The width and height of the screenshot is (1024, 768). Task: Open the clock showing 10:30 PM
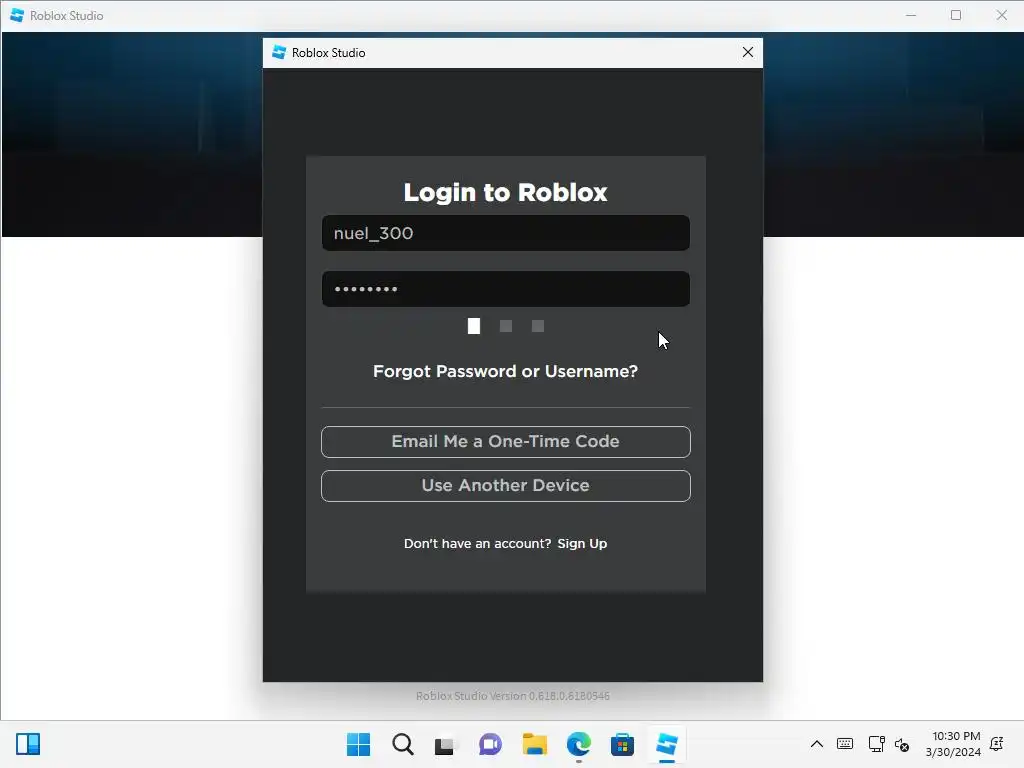click(x=953, y=744)
